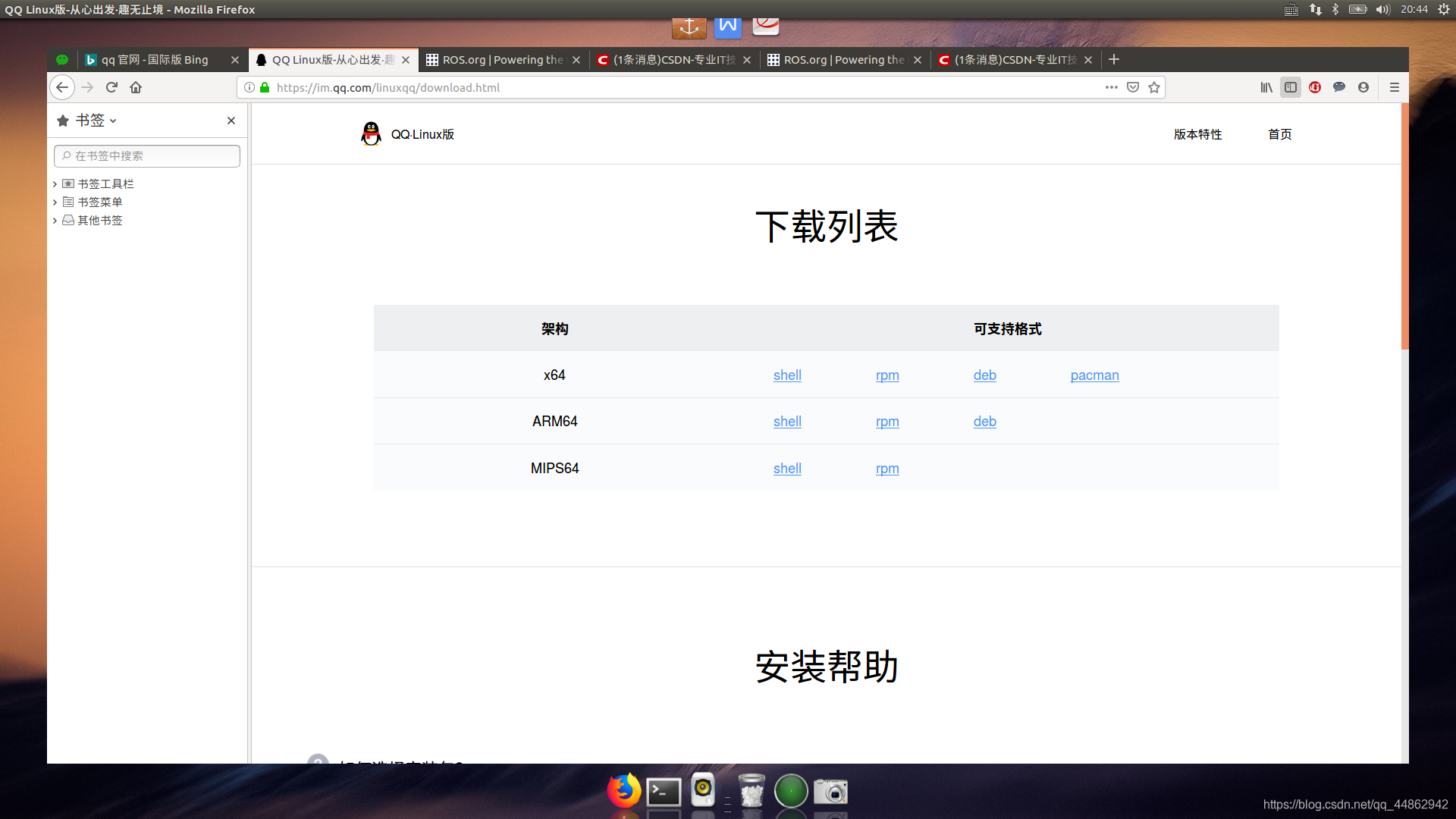Click the red extension icon in toolbar
1456x819 pixels.
pyautogui.click(x=1315, y=87)
